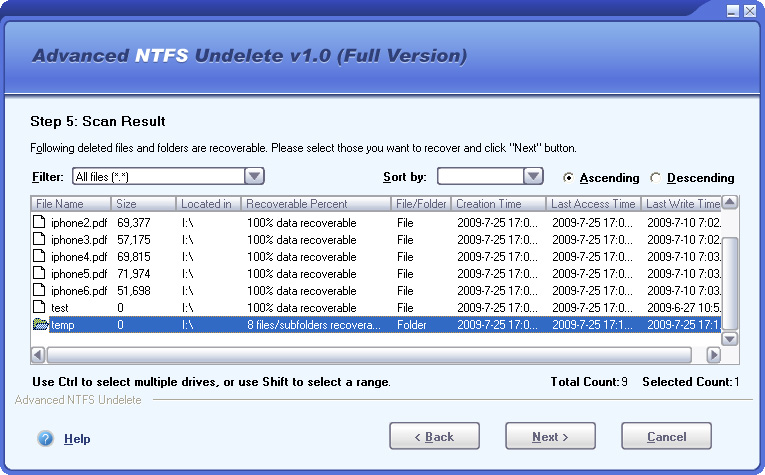Screen dimensions: 765x475
Task: Click the horizontal scrollbar thumb
Action: 369,355
